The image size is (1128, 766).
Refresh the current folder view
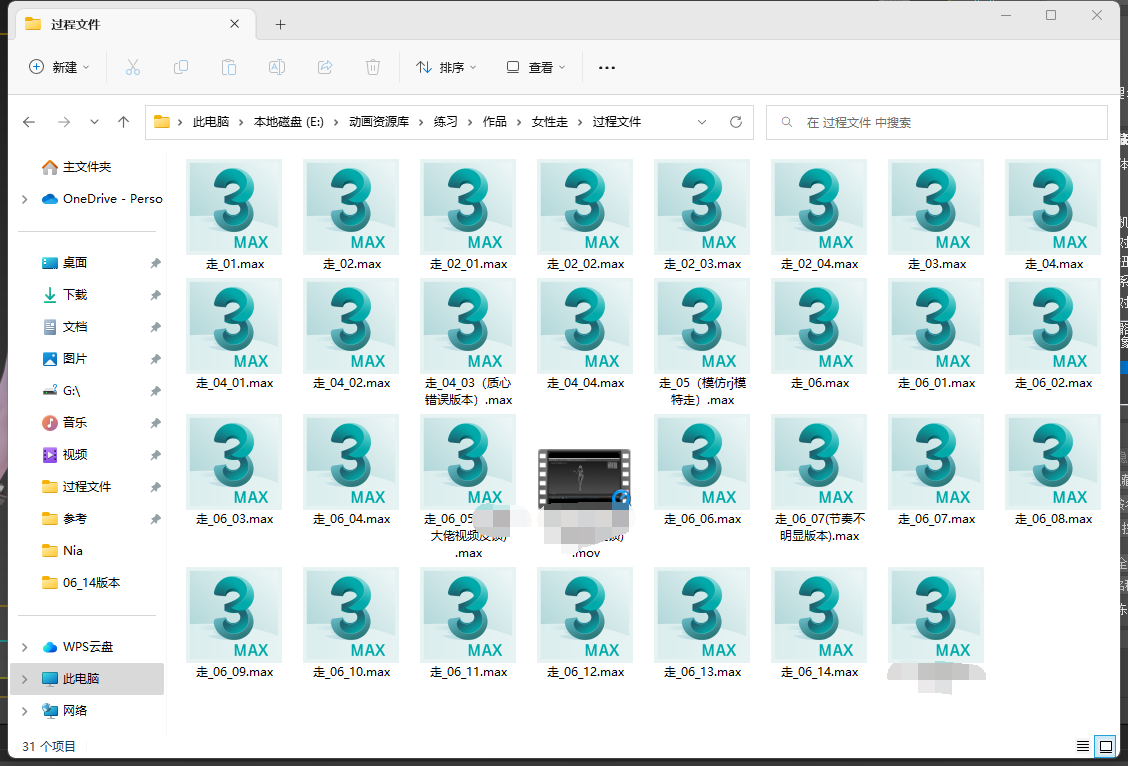(735, 122)
